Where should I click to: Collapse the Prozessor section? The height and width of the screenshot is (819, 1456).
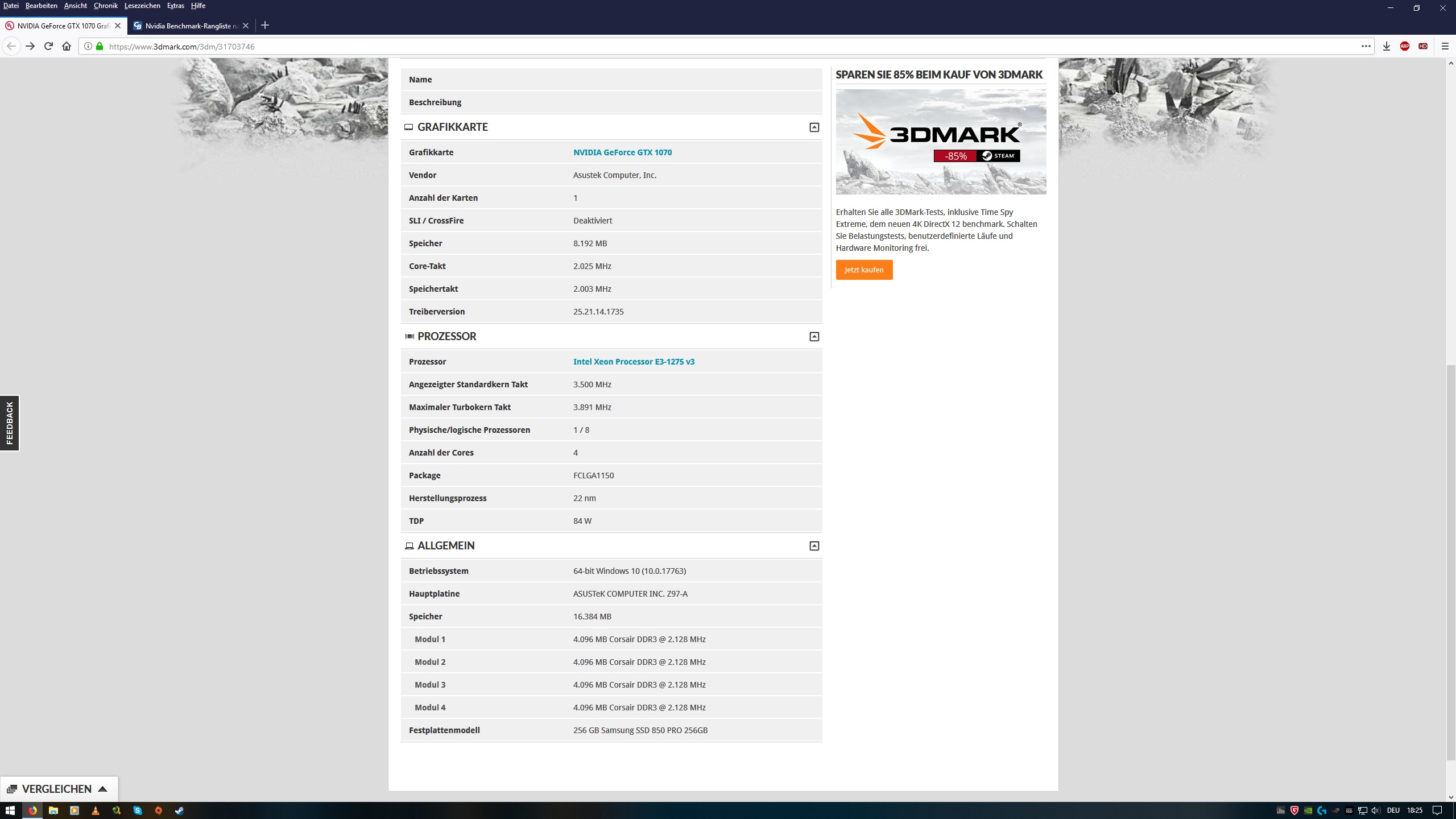pyautogui.click(x=814, y=337)
